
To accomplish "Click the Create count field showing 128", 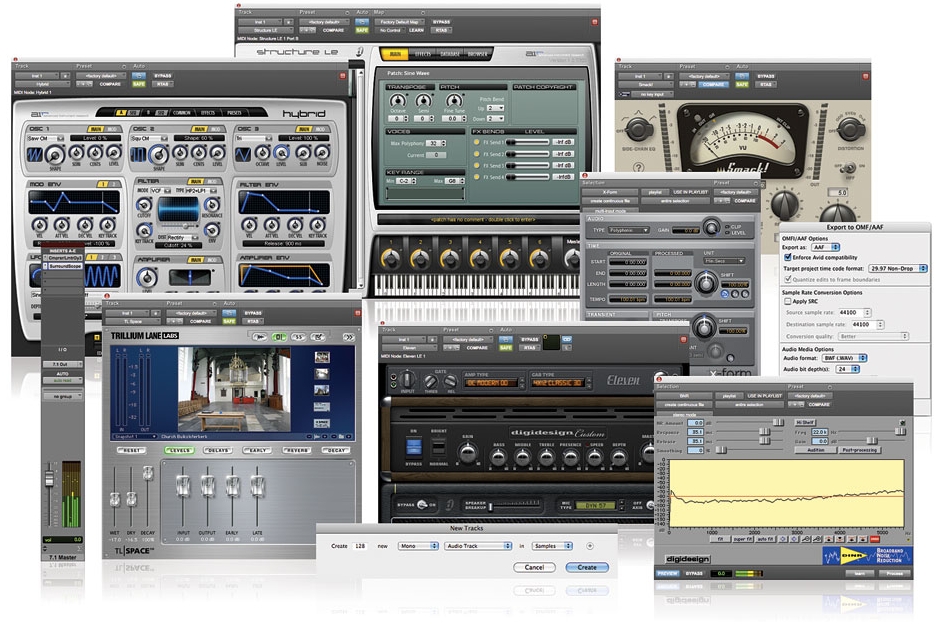I will coord(359,546).
